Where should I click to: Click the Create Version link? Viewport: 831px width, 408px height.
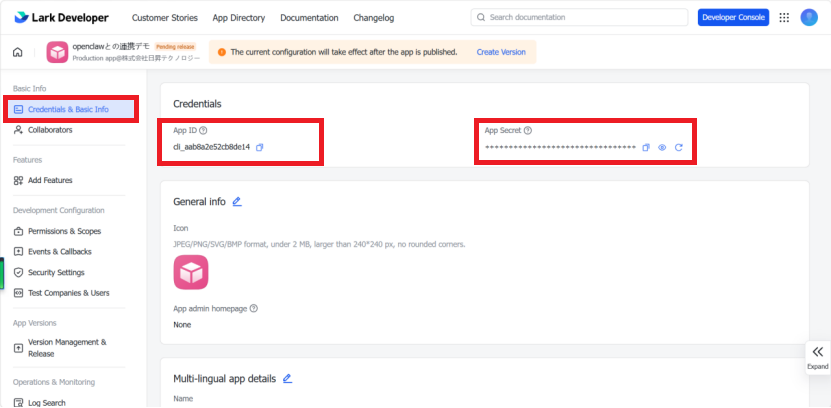(501, 52)
